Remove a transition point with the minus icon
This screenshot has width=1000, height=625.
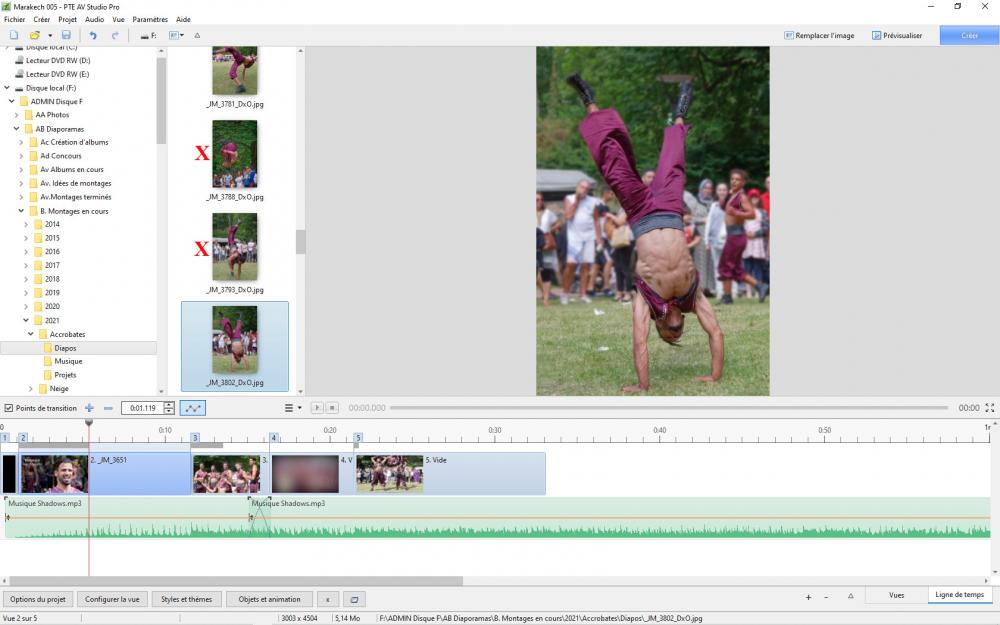coord(108,408)
